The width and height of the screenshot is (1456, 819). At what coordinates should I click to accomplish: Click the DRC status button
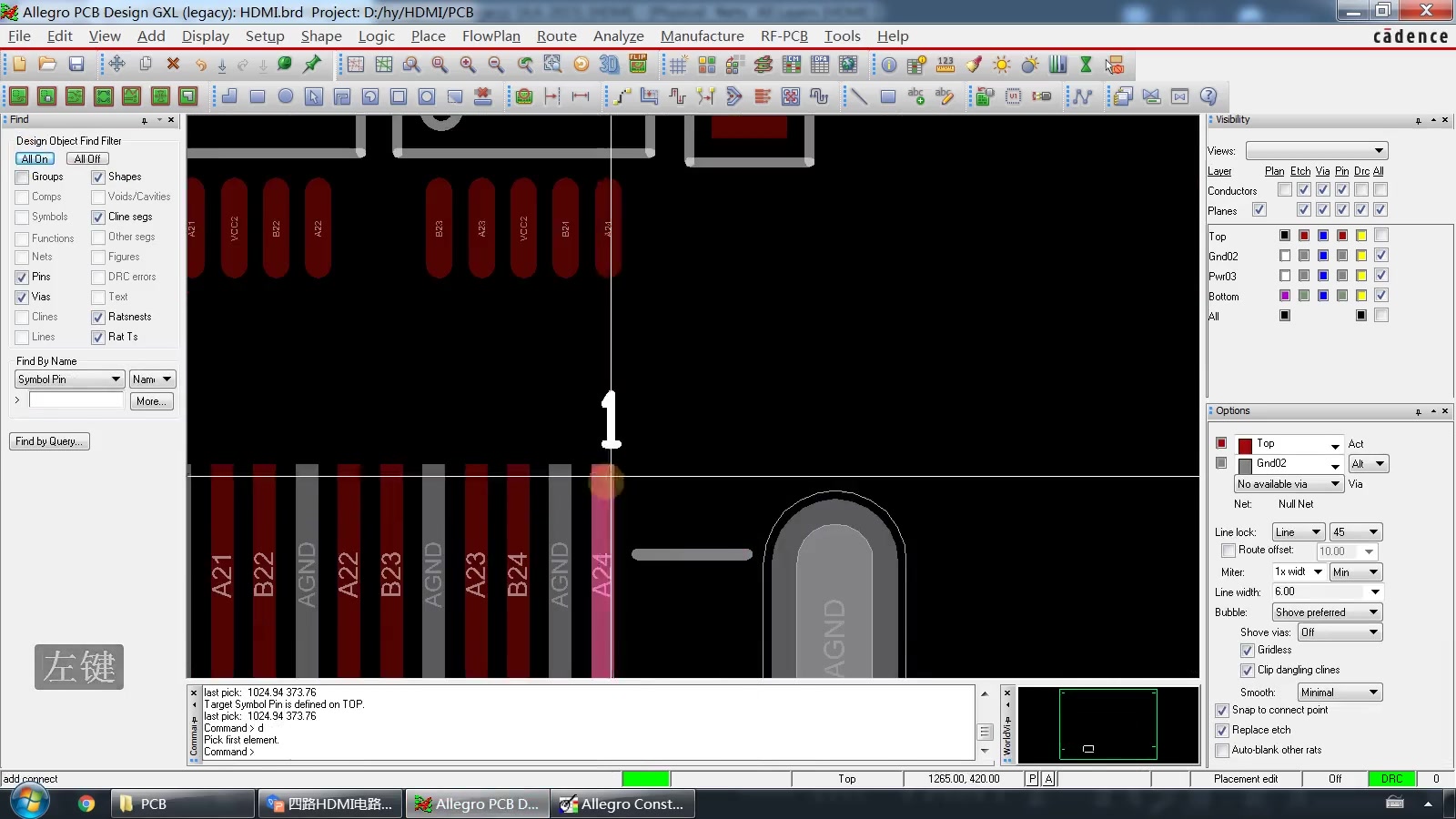pyautogui.click(x=1392, y=779)
